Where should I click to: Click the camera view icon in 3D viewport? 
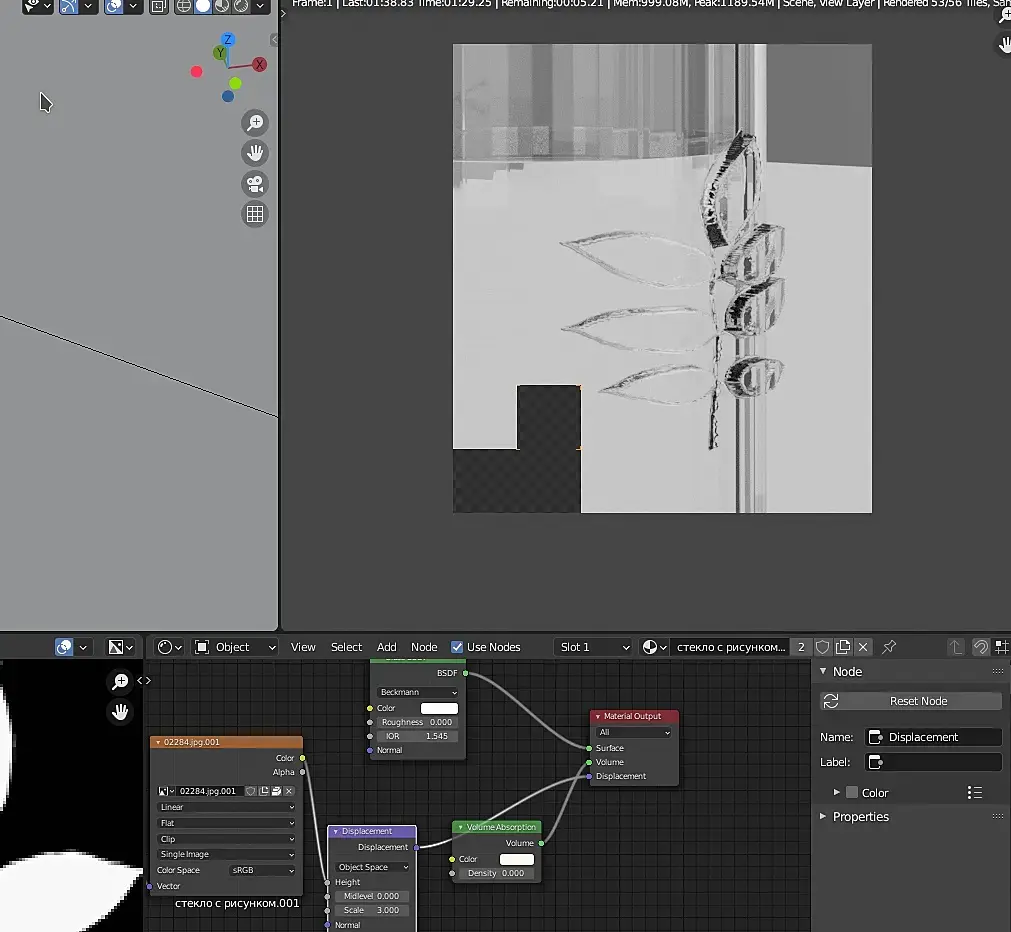click(255, 184)
